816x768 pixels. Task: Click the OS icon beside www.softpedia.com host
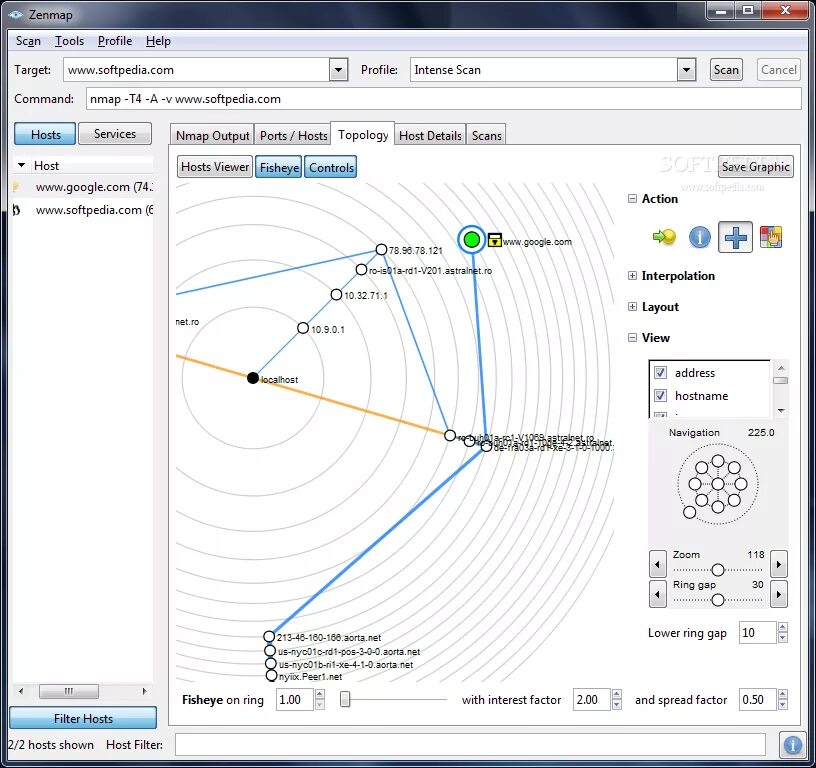click(17, 210)
